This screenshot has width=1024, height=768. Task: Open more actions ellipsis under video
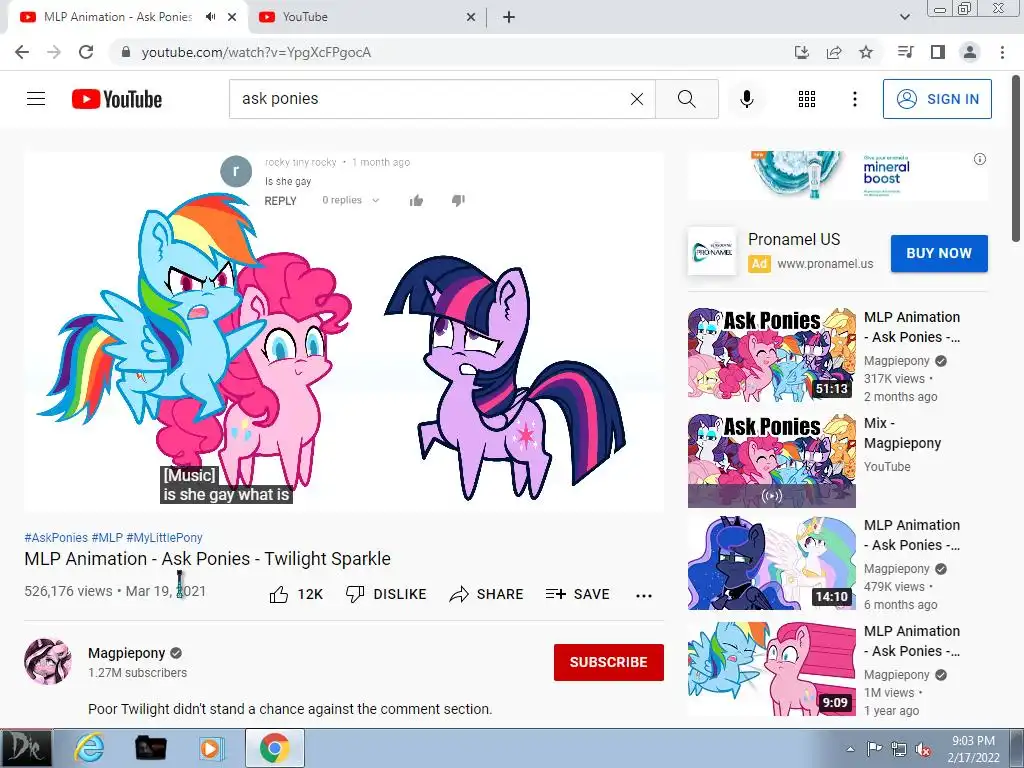644,595
